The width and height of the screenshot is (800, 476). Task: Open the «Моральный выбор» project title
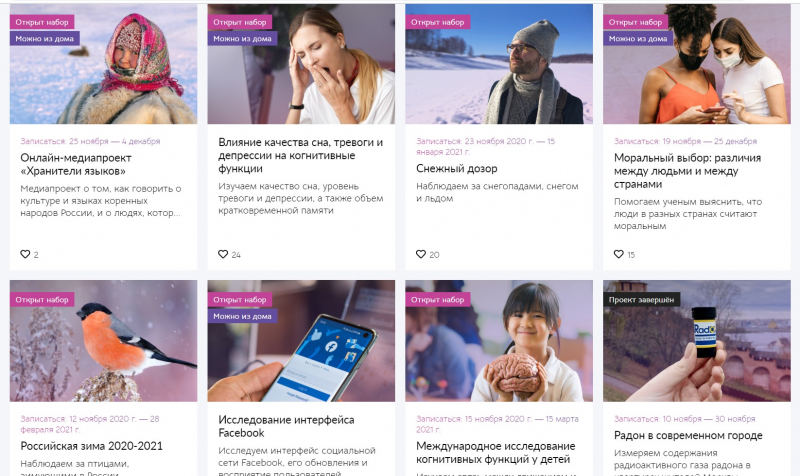[687, 171]
